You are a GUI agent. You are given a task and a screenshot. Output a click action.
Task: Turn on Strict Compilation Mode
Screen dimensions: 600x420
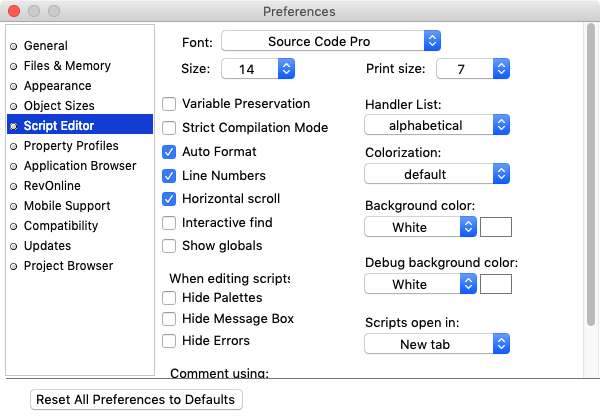tap(170, 128)
